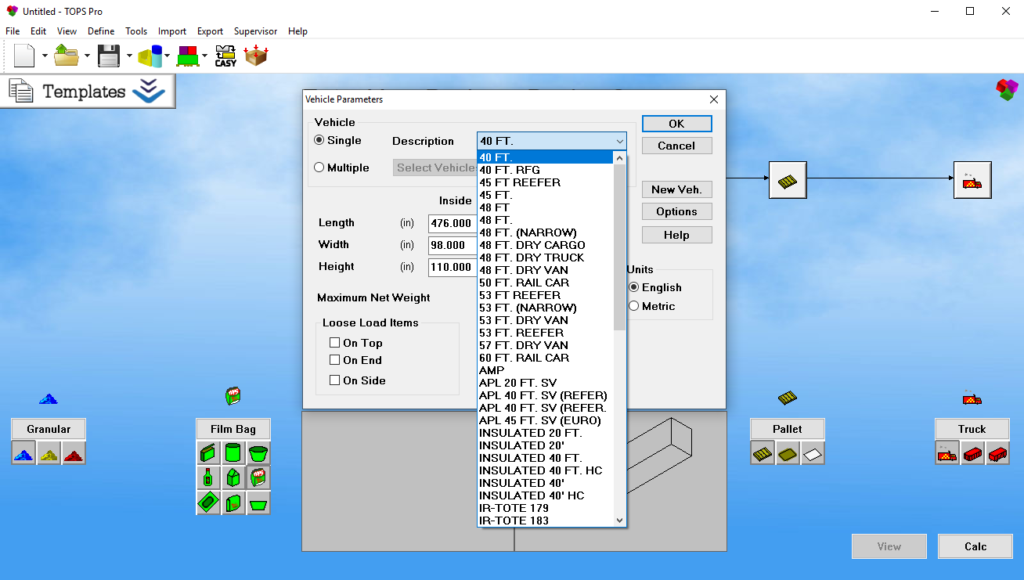Expand the Templates panel chevron
The image size is (1024, 580).
pos(148,91)
